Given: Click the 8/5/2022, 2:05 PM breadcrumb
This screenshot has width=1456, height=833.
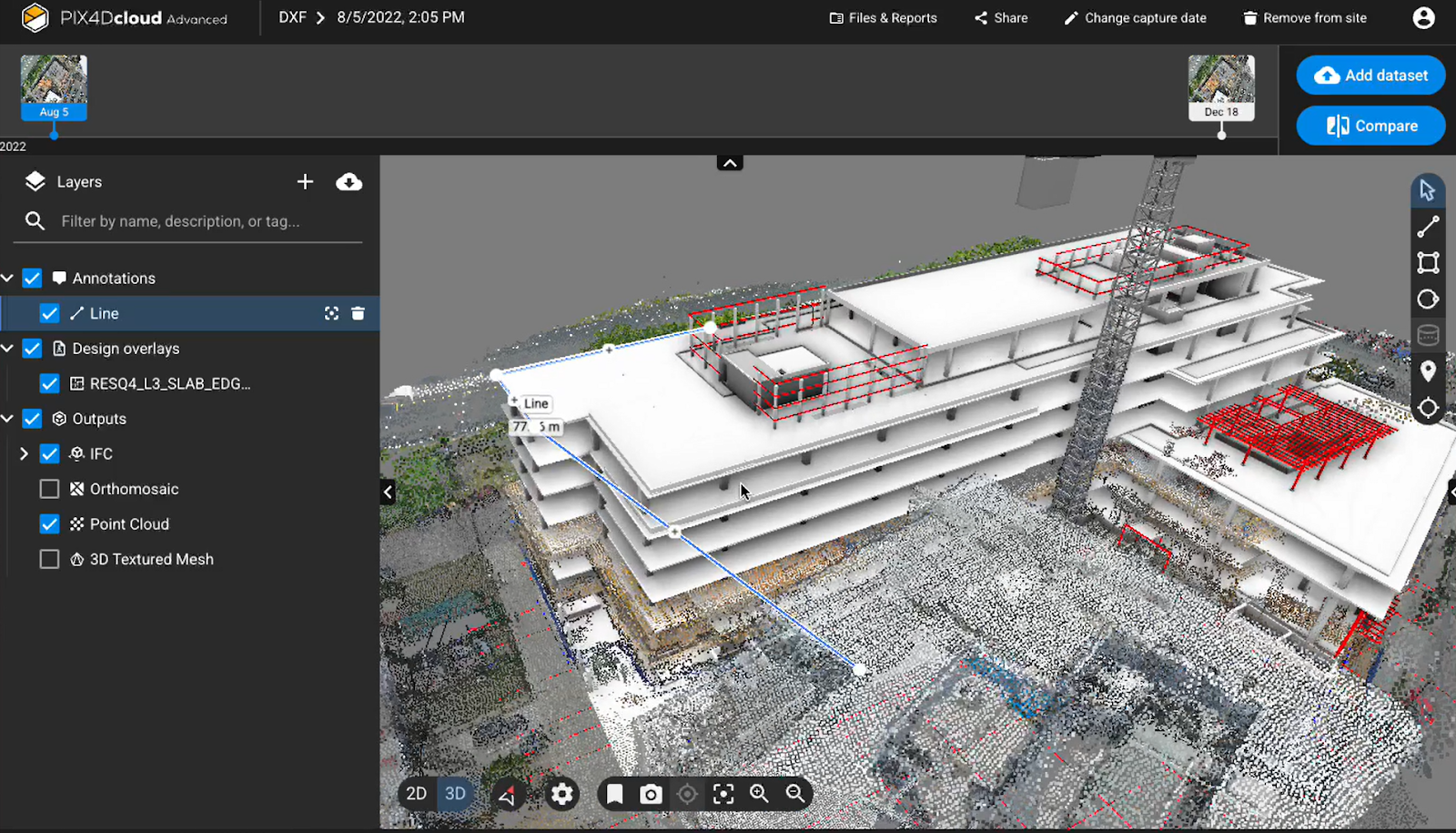Looking at the screenshot, I should pos(400,17).
